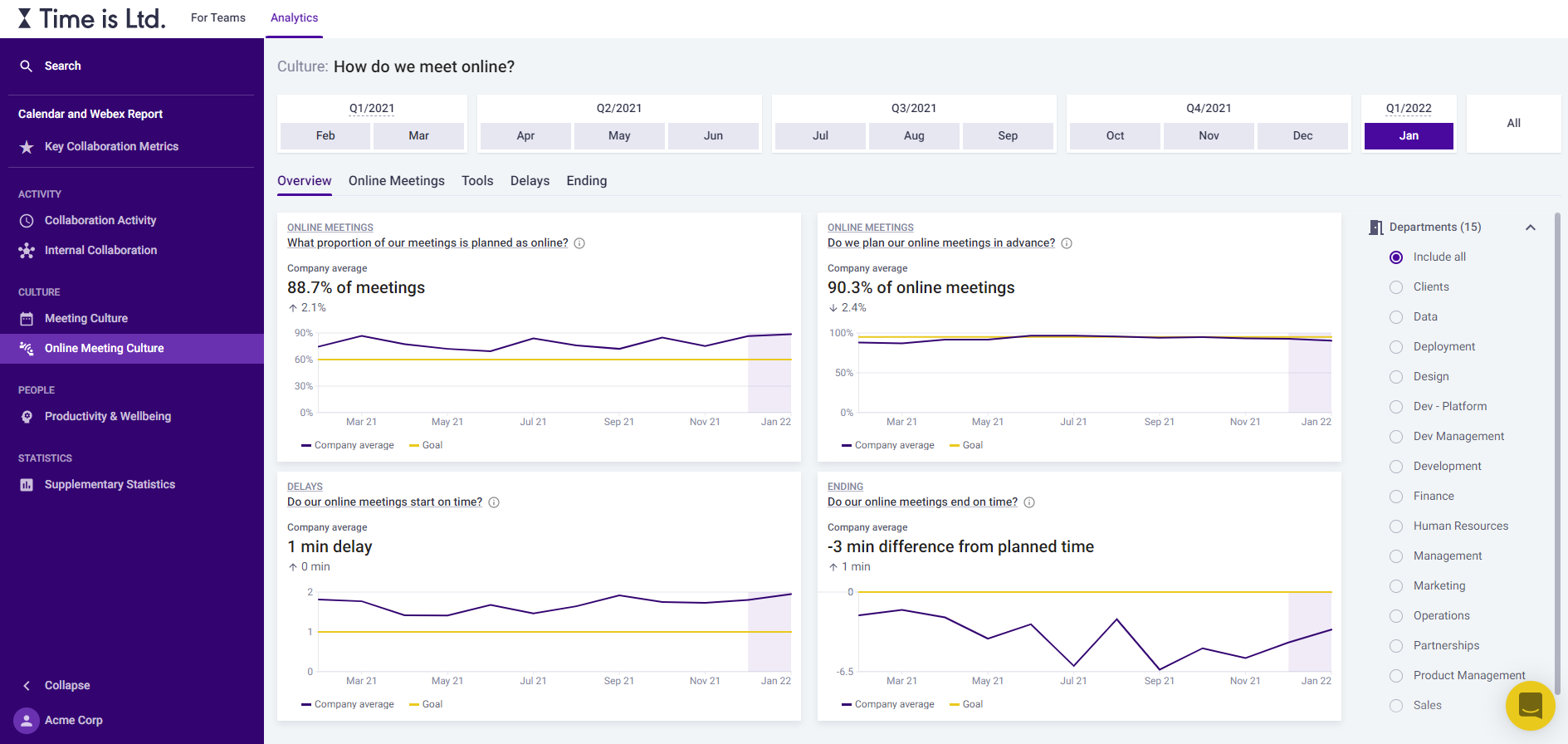1568x744 pixels.
Task: Select the Dec month button
Action: 1302,136
